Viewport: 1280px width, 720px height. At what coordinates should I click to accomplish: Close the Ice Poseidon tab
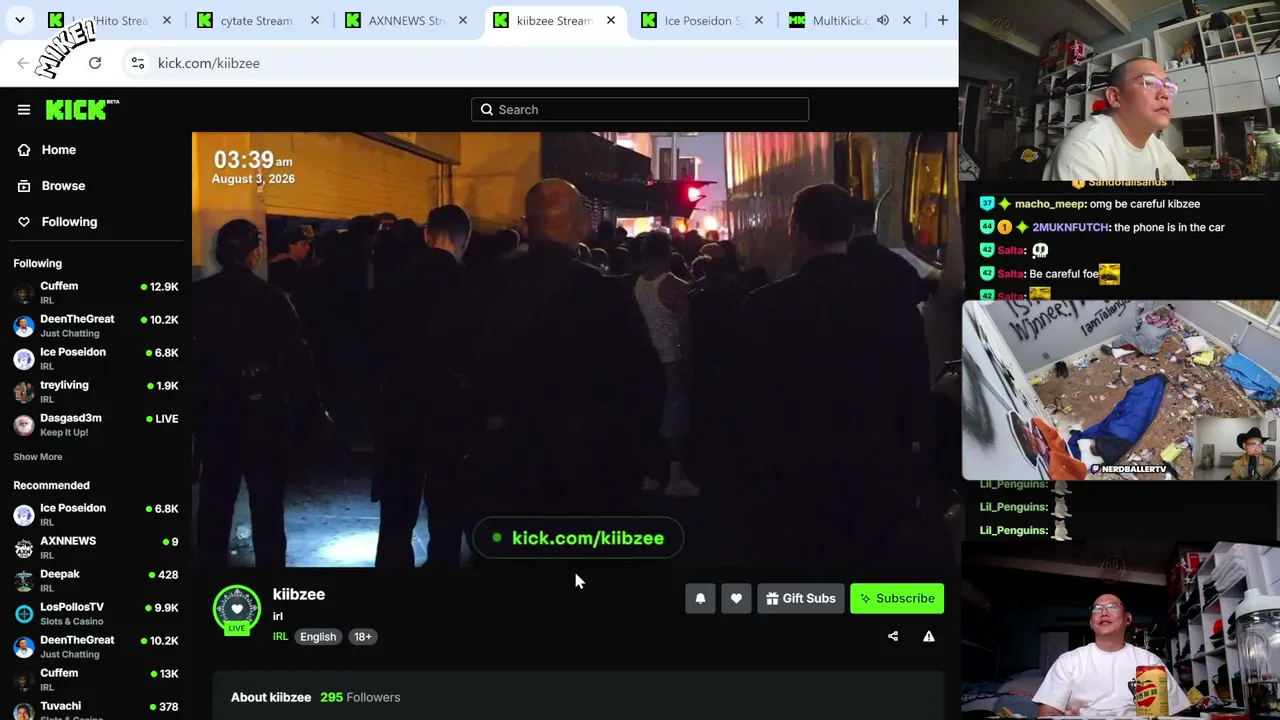coord(759,20)
